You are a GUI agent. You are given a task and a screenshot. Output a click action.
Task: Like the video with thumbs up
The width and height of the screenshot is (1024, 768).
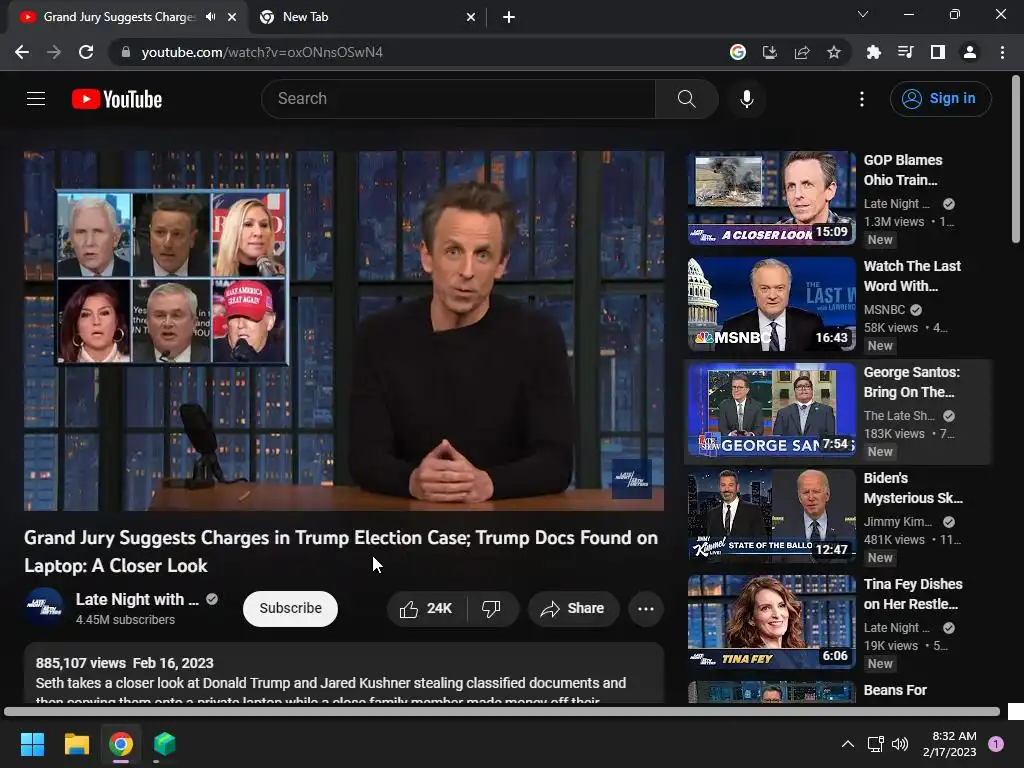(x=426, y=609)
